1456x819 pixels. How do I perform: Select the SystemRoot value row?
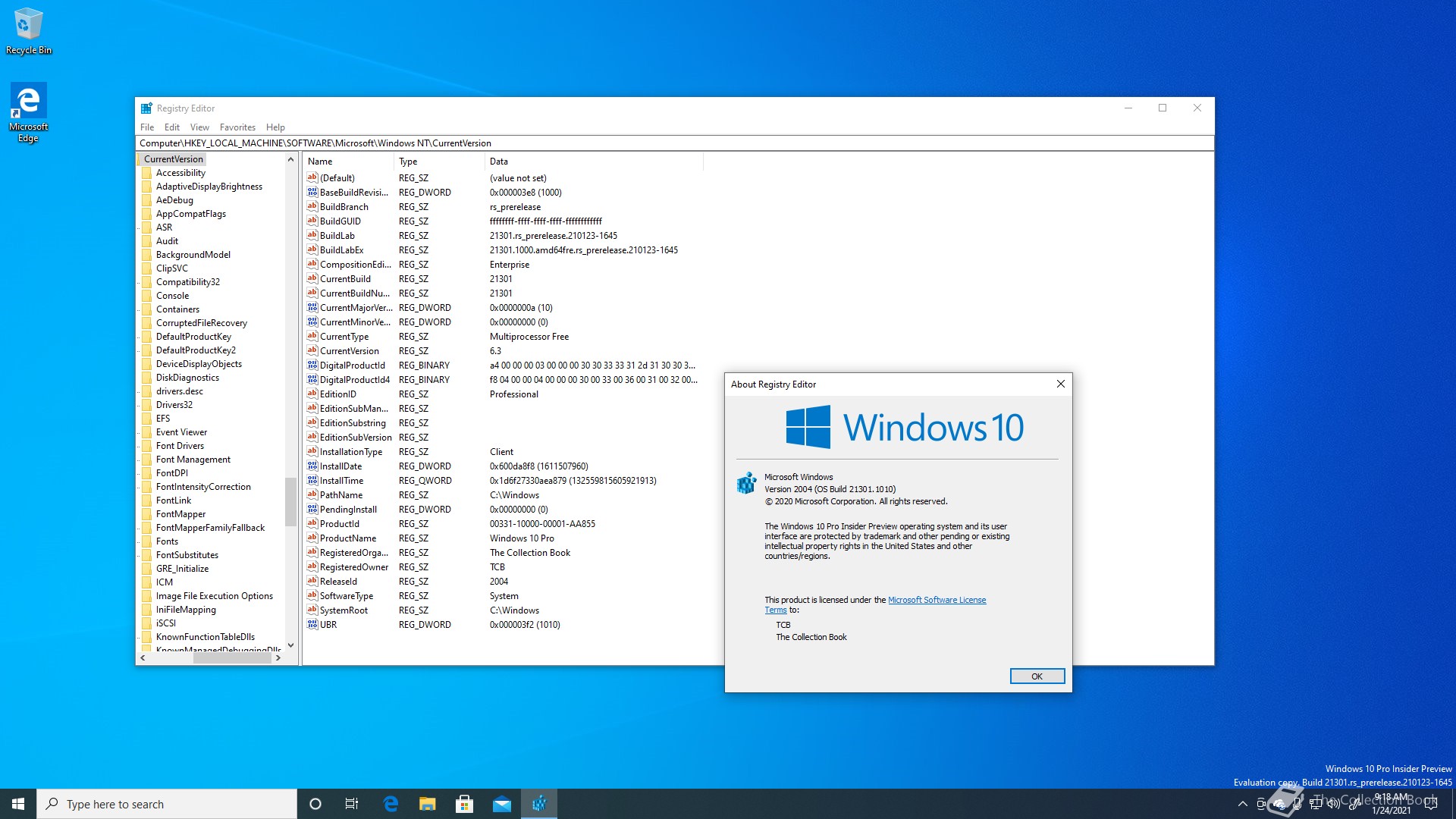click(504, 610)
